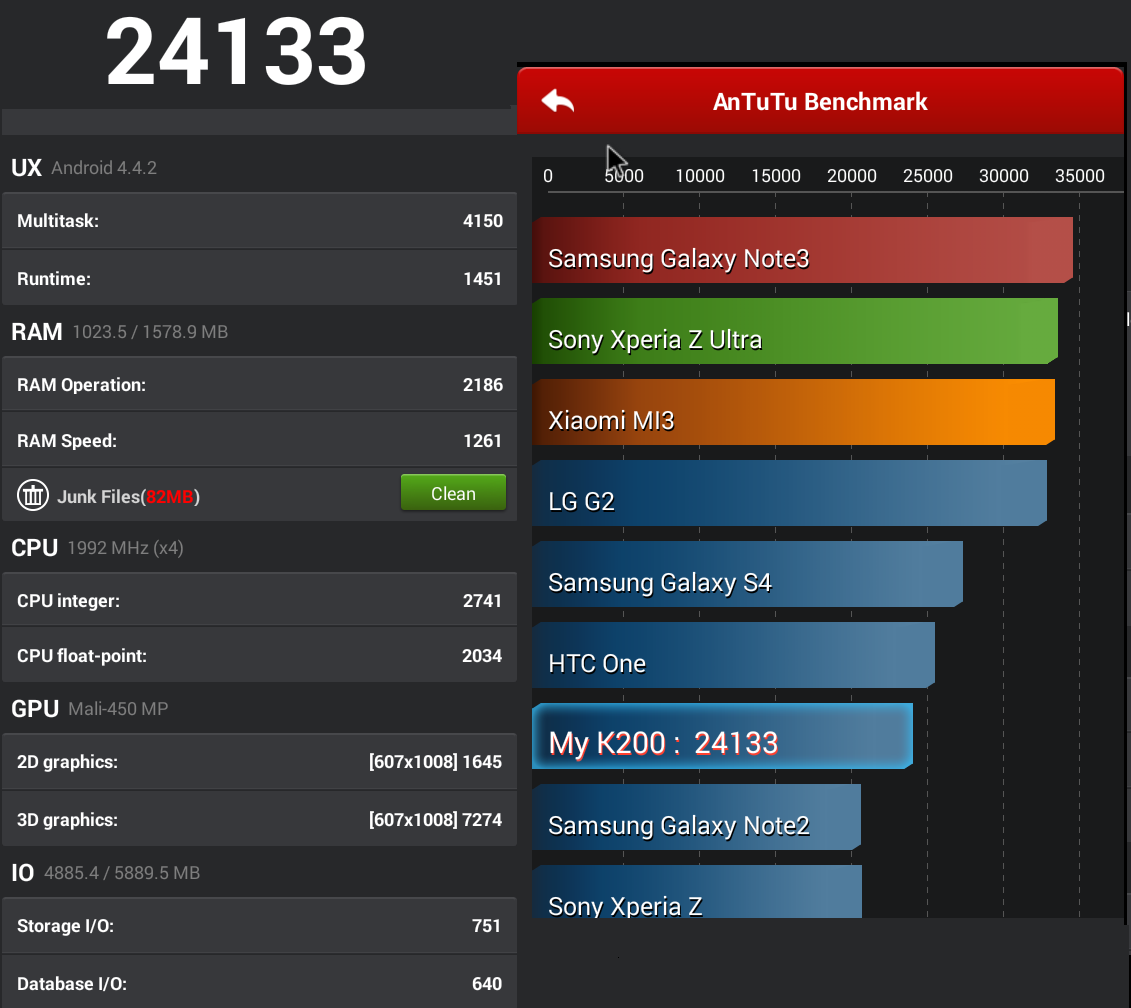Viewport: 1131px width, 1008px height.
Task: Select the Multitask score row
Action: (x=260, y=221)
